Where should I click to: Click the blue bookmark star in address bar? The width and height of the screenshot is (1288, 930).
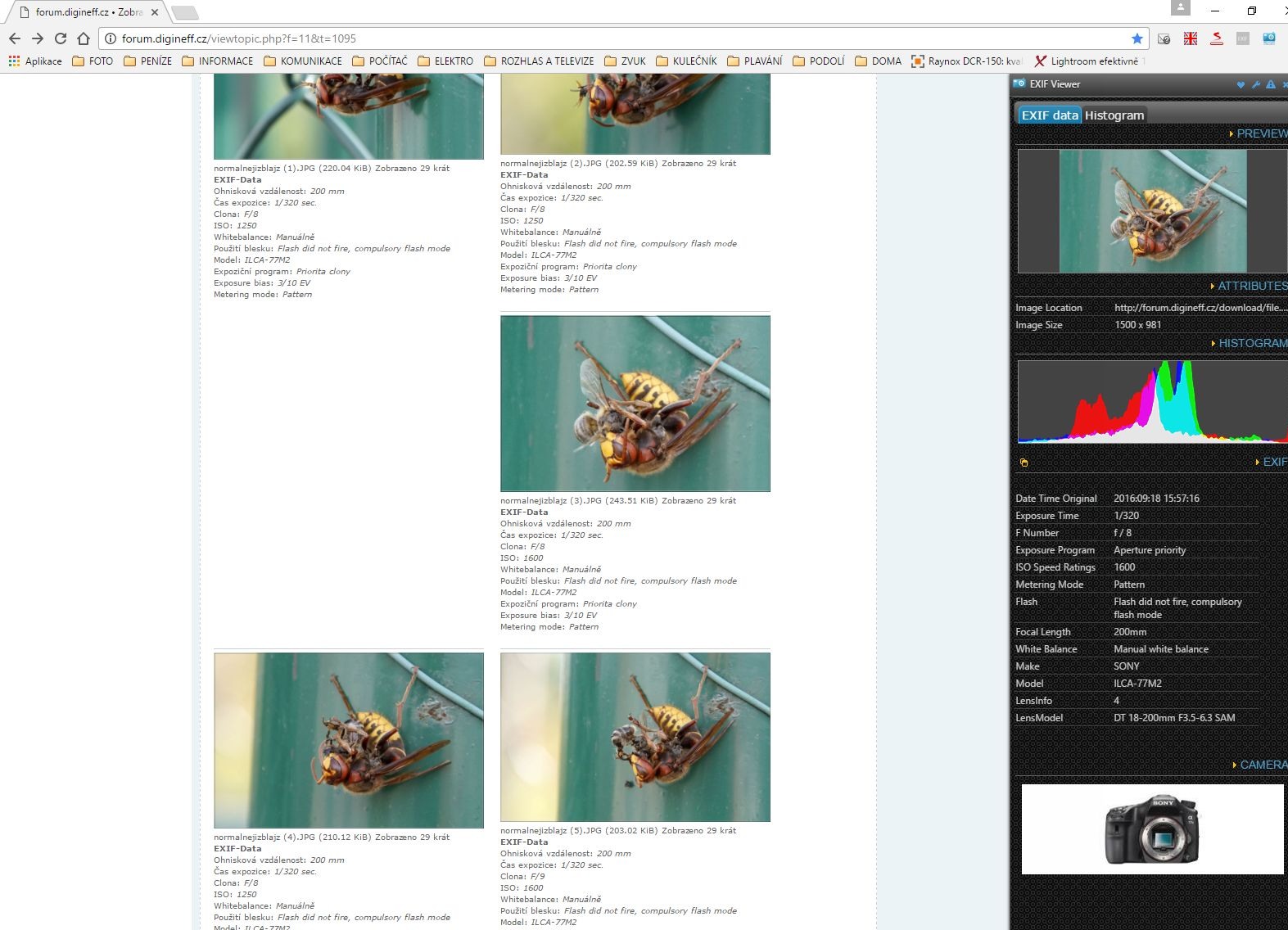pyautogui.click(x=1137, y=38)
